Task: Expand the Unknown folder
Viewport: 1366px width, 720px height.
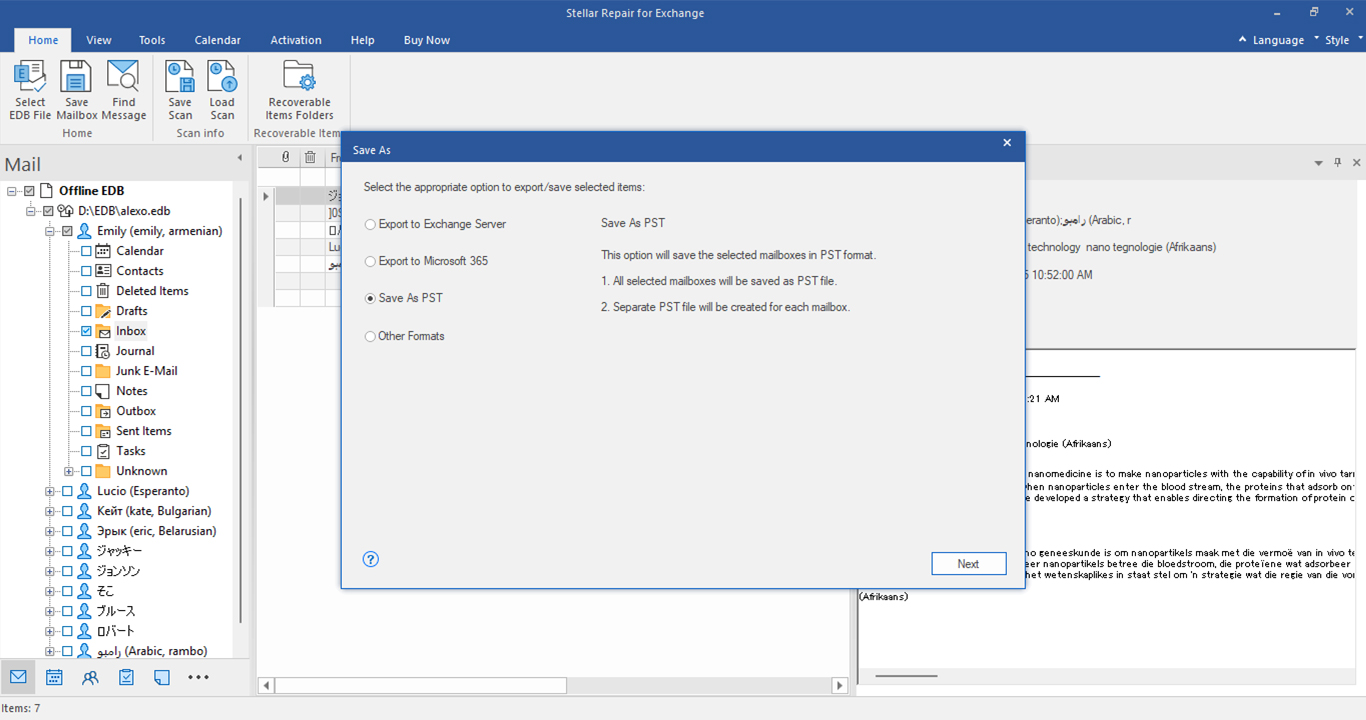Action: pyautogui.click(x=68, y=471)
